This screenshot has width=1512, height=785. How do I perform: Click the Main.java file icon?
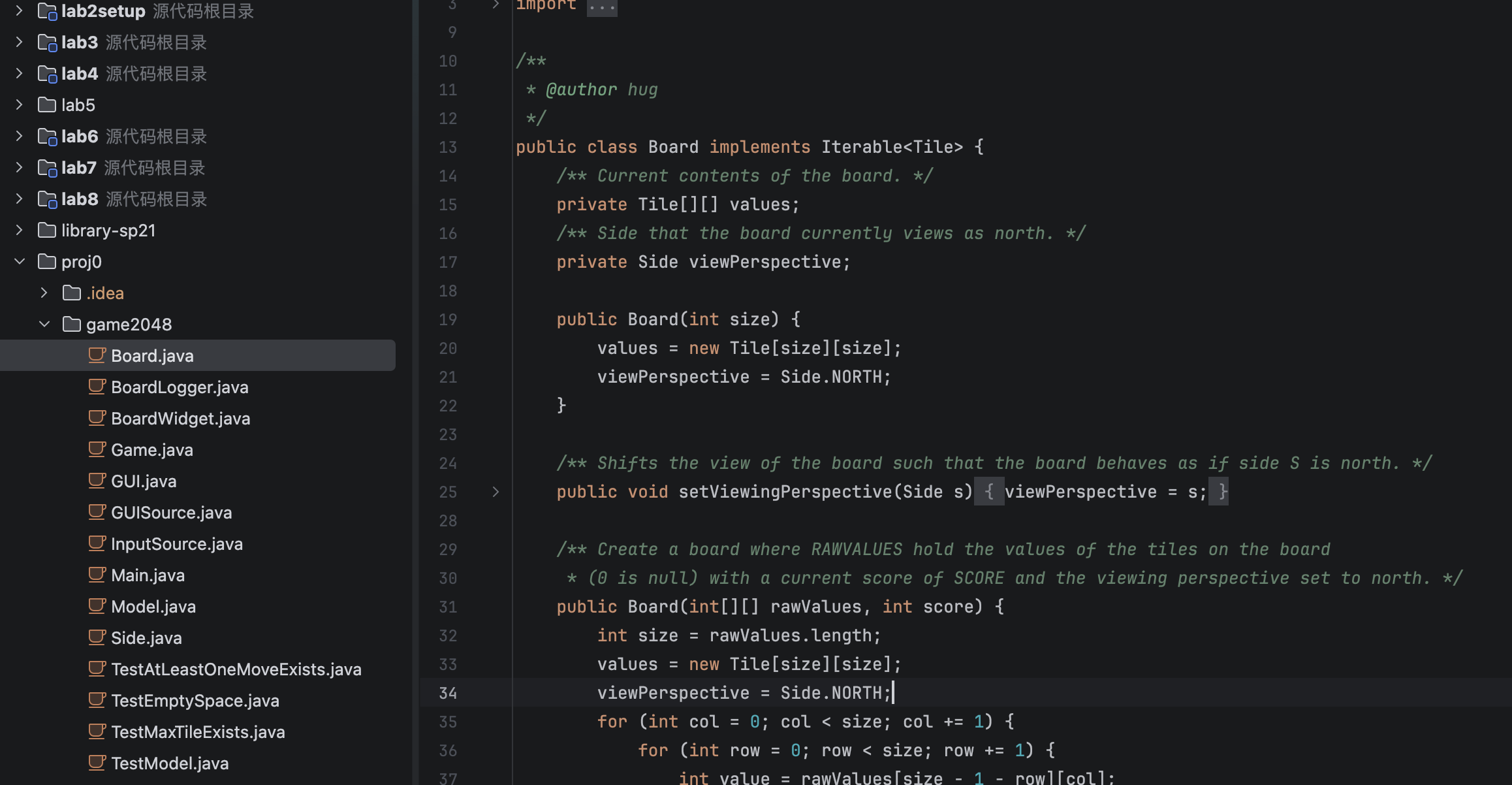click(x=97, y=575)
